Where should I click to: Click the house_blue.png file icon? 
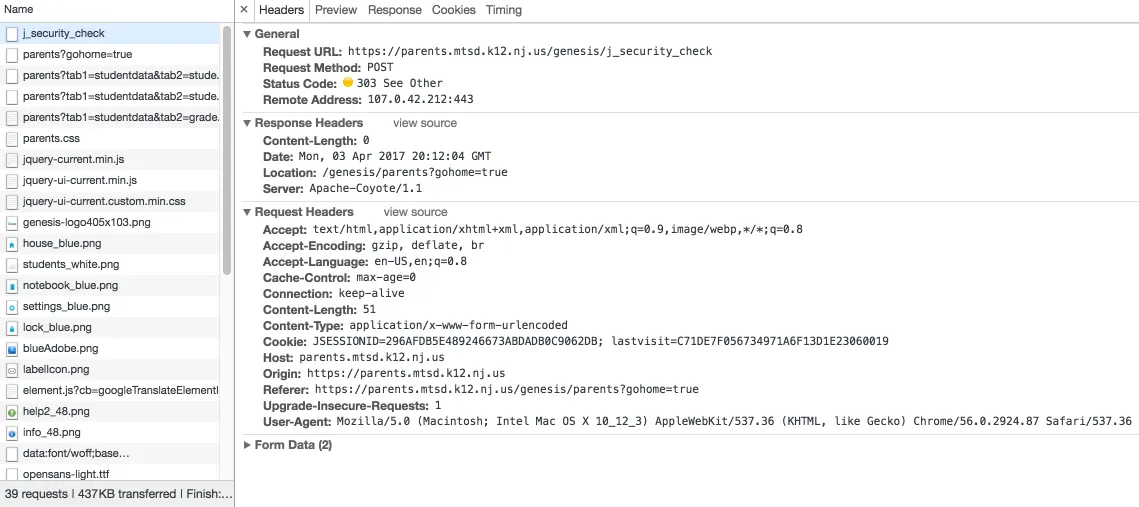[12, 244]
